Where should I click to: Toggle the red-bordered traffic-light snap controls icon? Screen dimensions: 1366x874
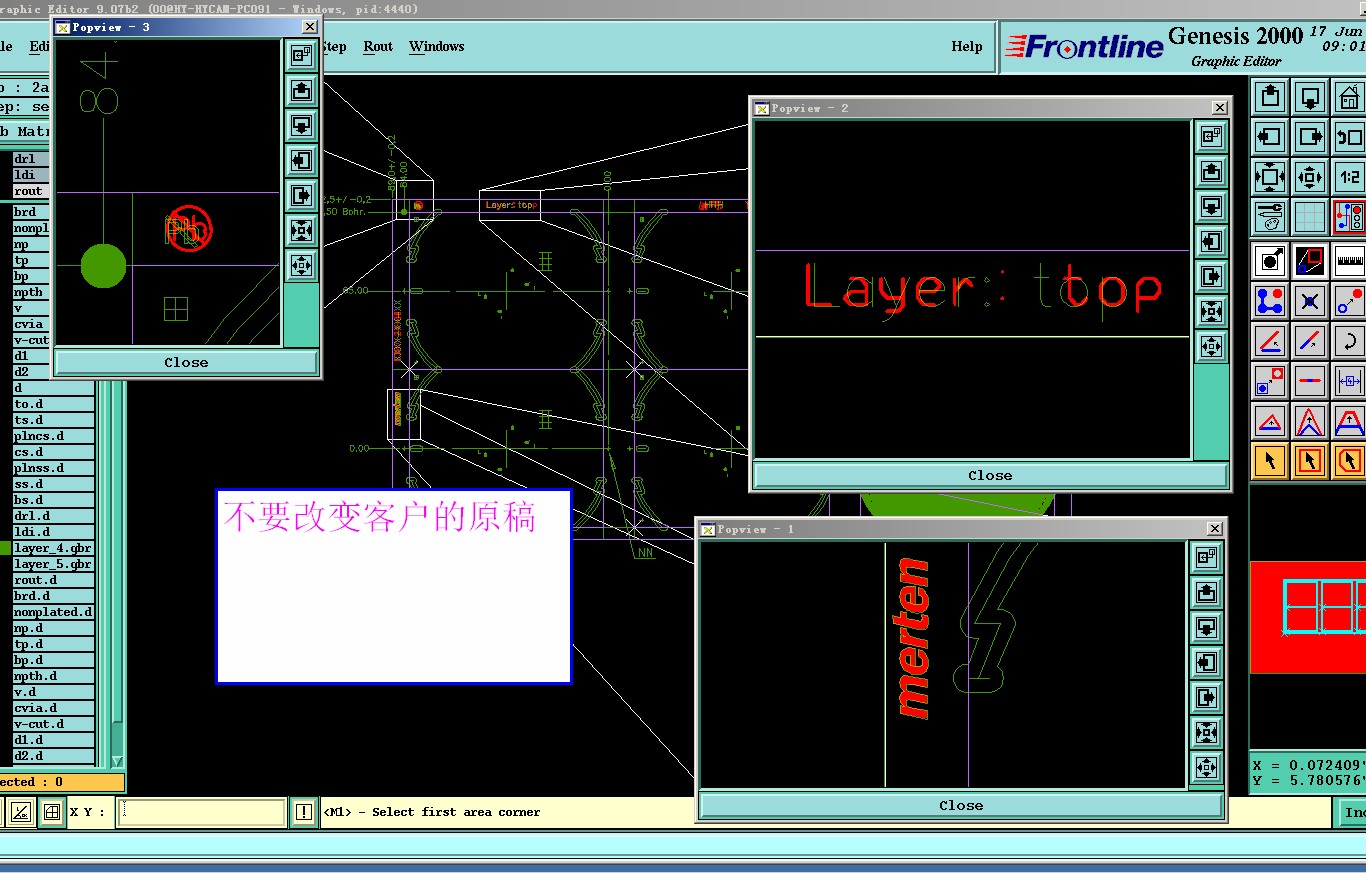(x=1349, y=216)
